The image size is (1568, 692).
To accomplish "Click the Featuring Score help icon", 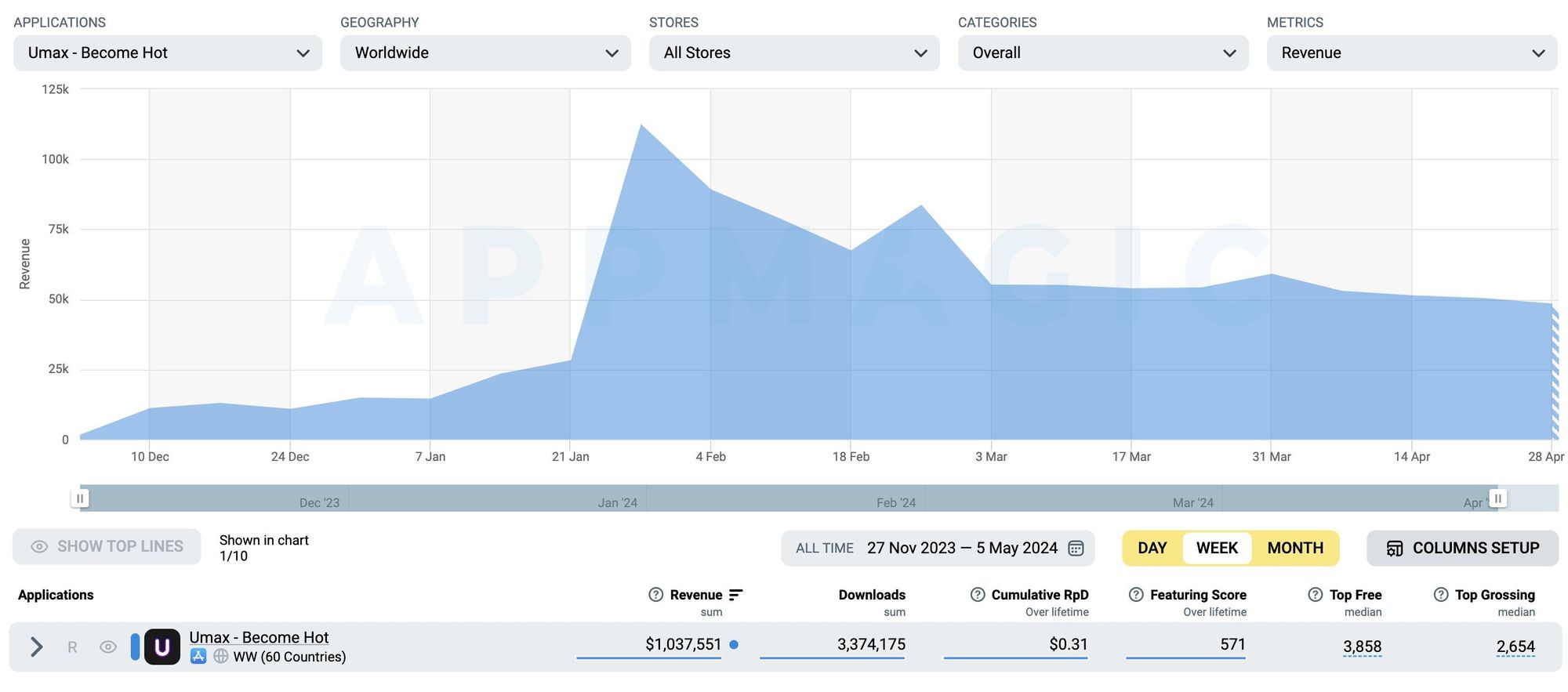I will 1136,595.
